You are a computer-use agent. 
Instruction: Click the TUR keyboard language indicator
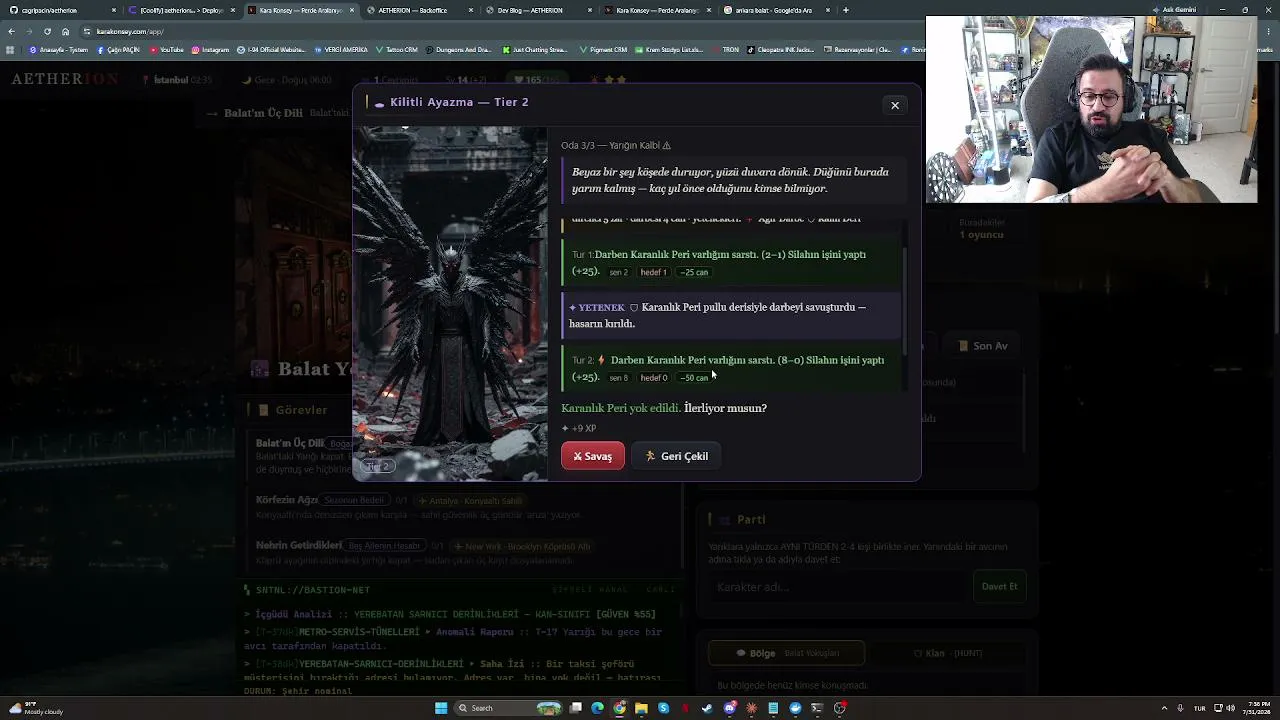point(1199,708)
